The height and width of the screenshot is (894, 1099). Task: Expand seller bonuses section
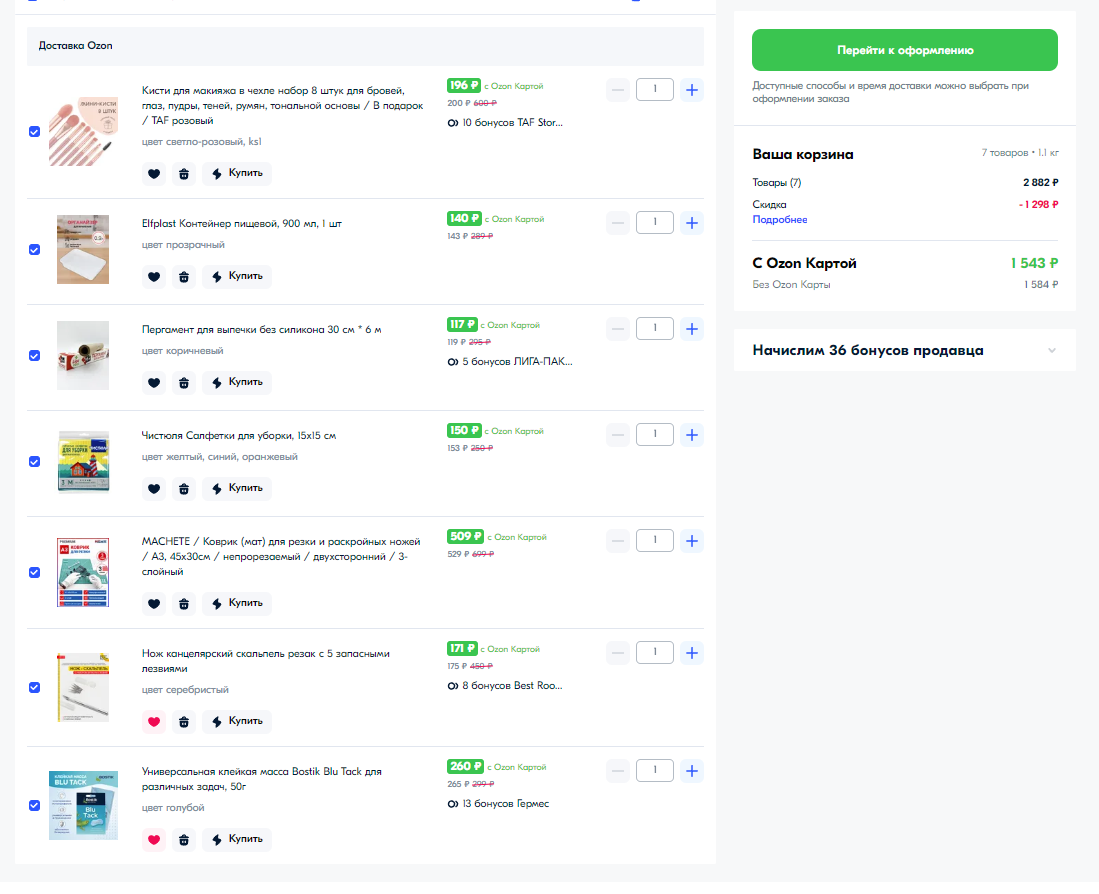coord(904,350)
